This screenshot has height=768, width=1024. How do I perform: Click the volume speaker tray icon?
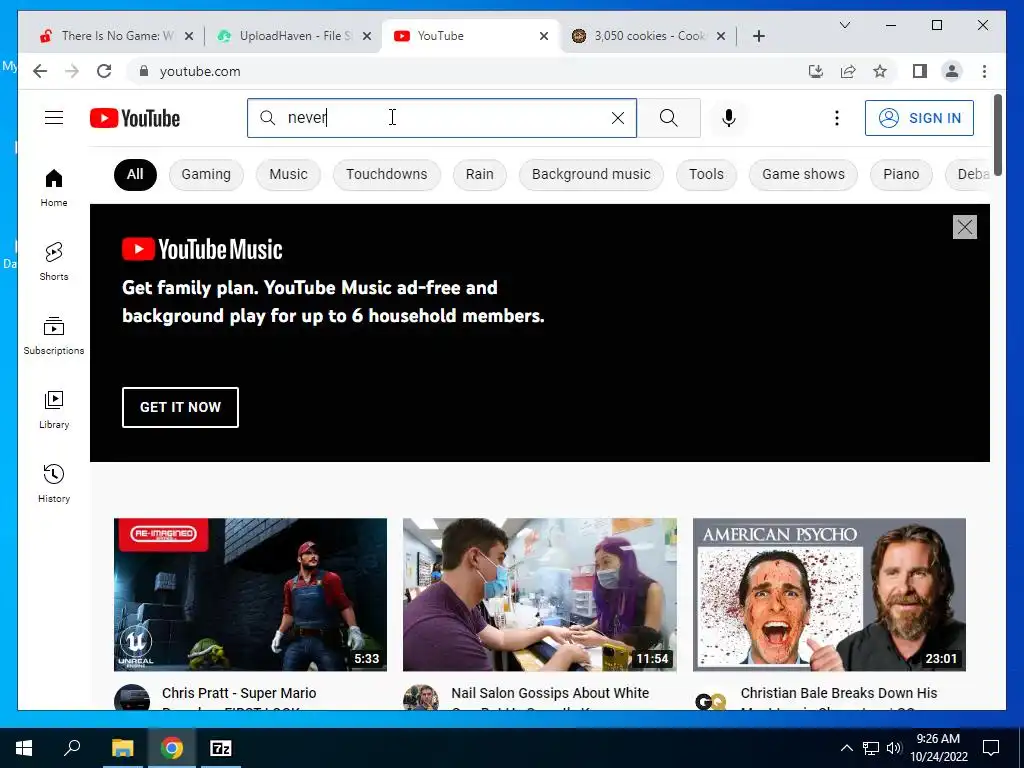tap(894, 748)
